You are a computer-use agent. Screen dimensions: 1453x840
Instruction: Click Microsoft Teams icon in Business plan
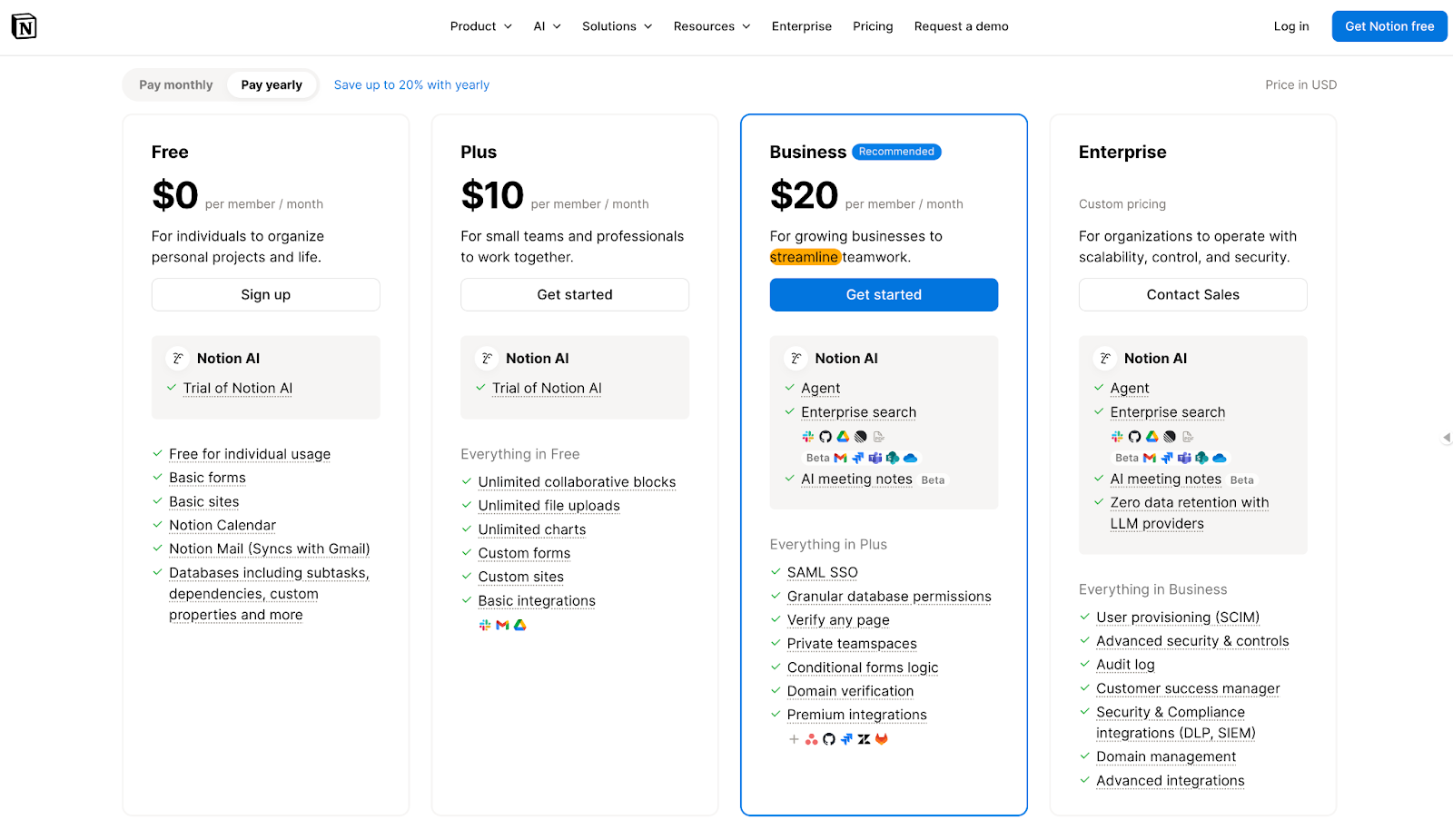tap(875, 458)
